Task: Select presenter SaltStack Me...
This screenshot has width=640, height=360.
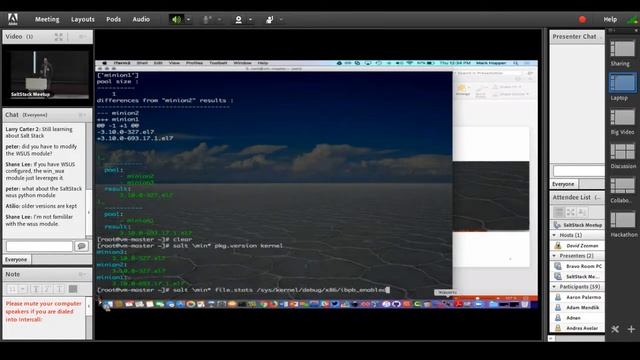Action: (578, 276)
